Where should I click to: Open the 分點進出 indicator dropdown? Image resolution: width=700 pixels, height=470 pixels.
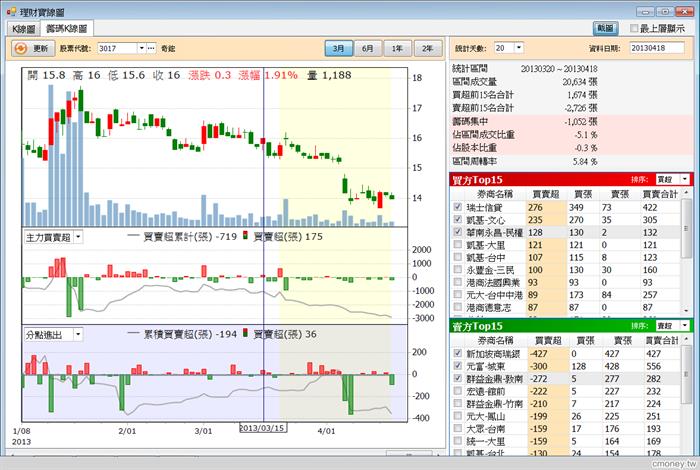[78, 334]
